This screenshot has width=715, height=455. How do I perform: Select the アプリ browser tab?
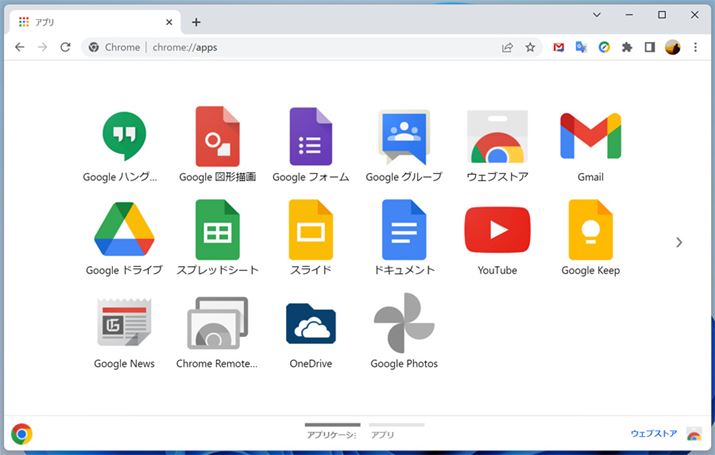[94, 22]
